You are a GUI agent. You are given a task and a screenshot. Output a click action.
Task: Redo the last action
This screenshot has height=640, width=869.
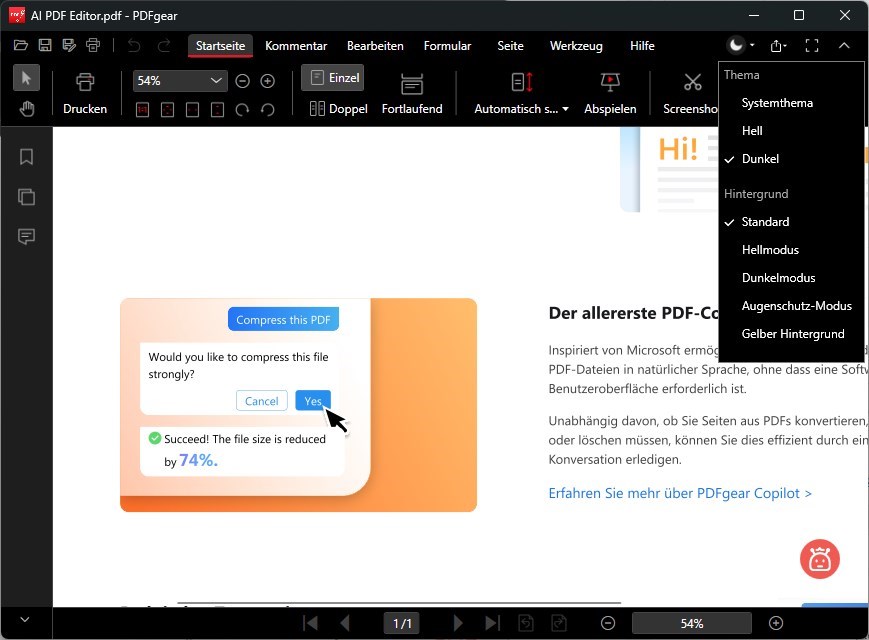(163, 45)
